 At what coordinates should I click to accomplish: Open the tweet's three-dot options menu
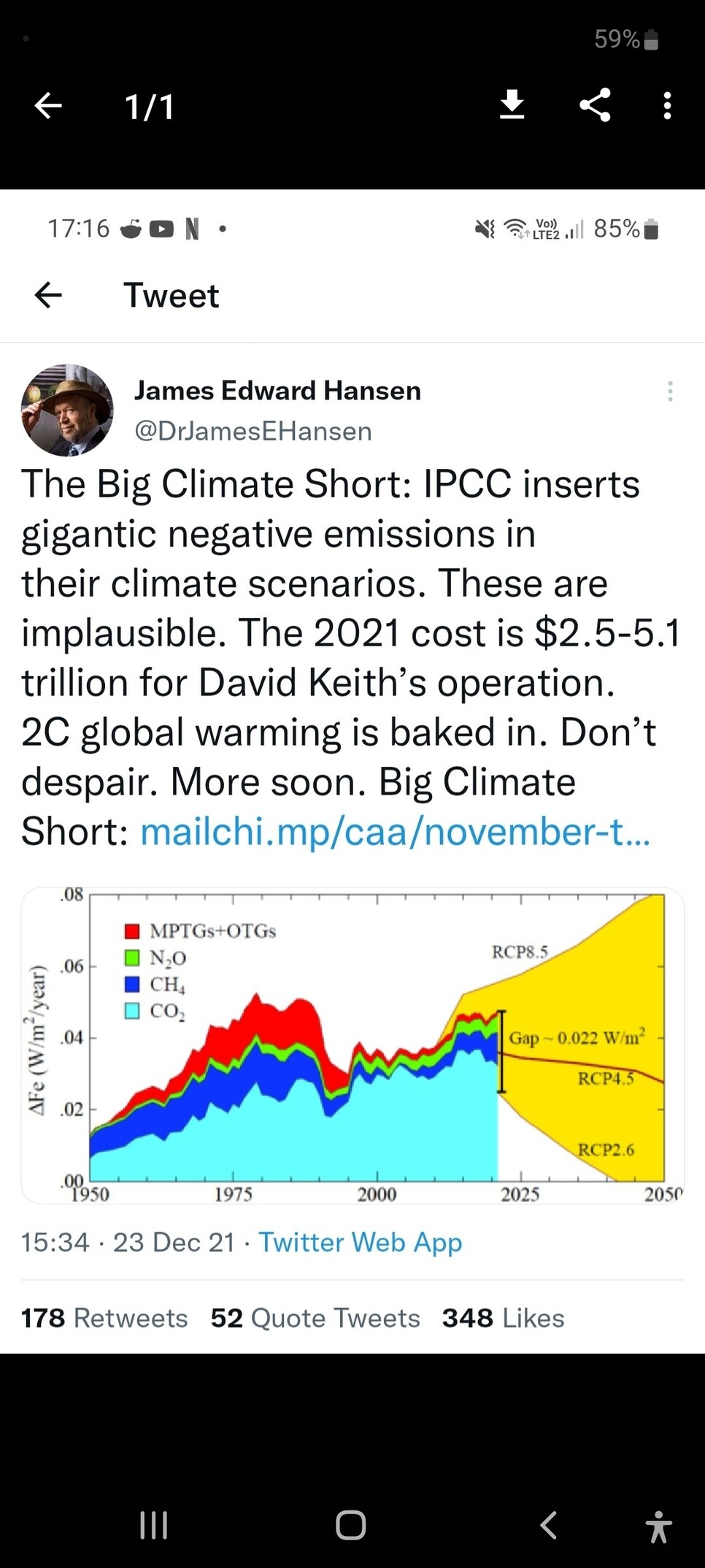click(670, 391)
